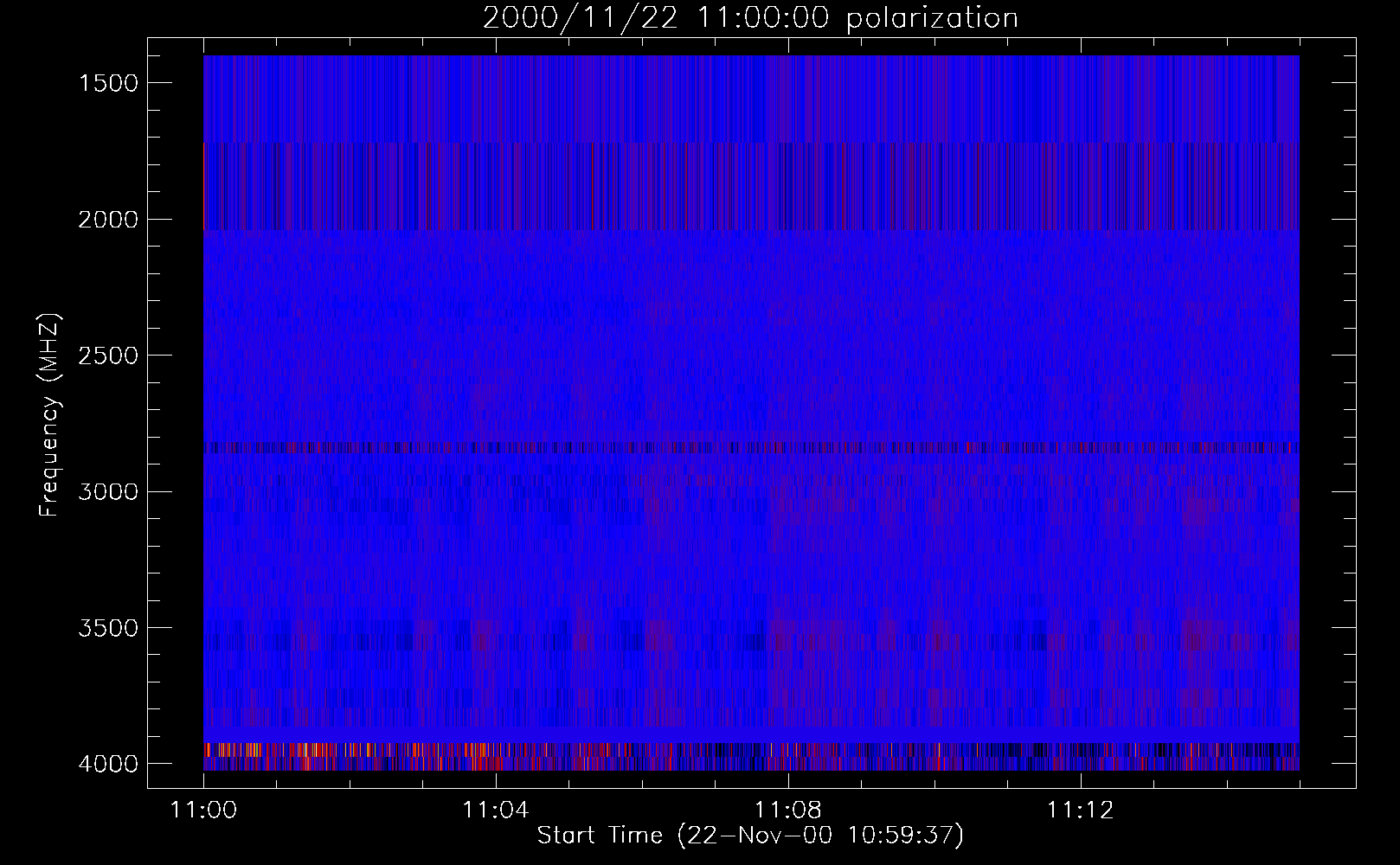Click the 11:00 time tick label

click(x=203, y=811)
